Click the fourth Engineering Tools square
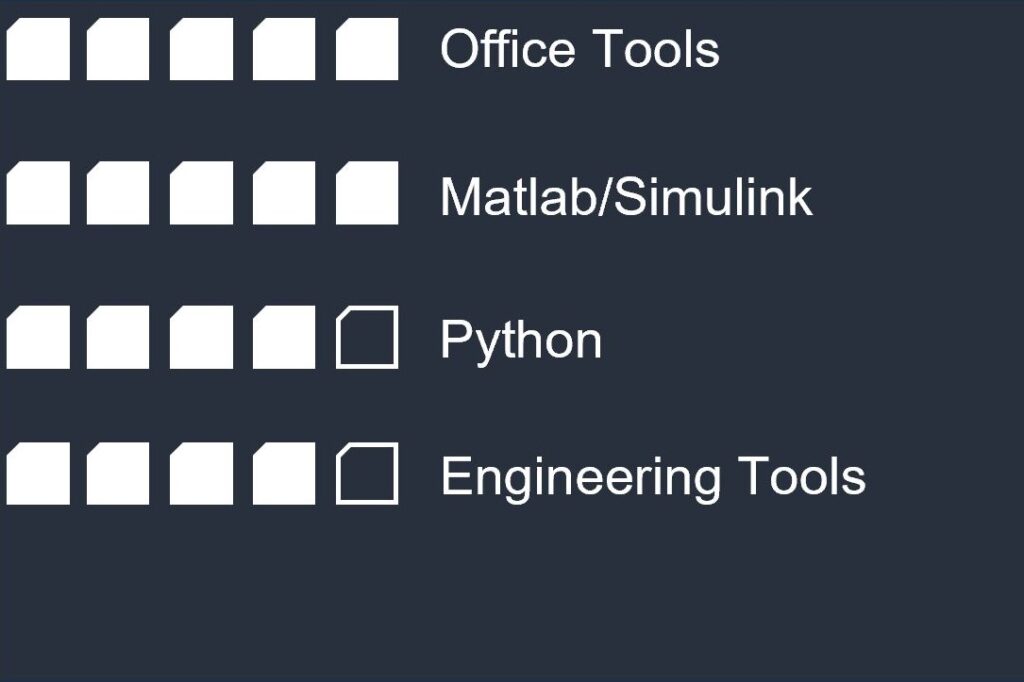This screenshot has height=682, width=1024. [x=284, y=474]
